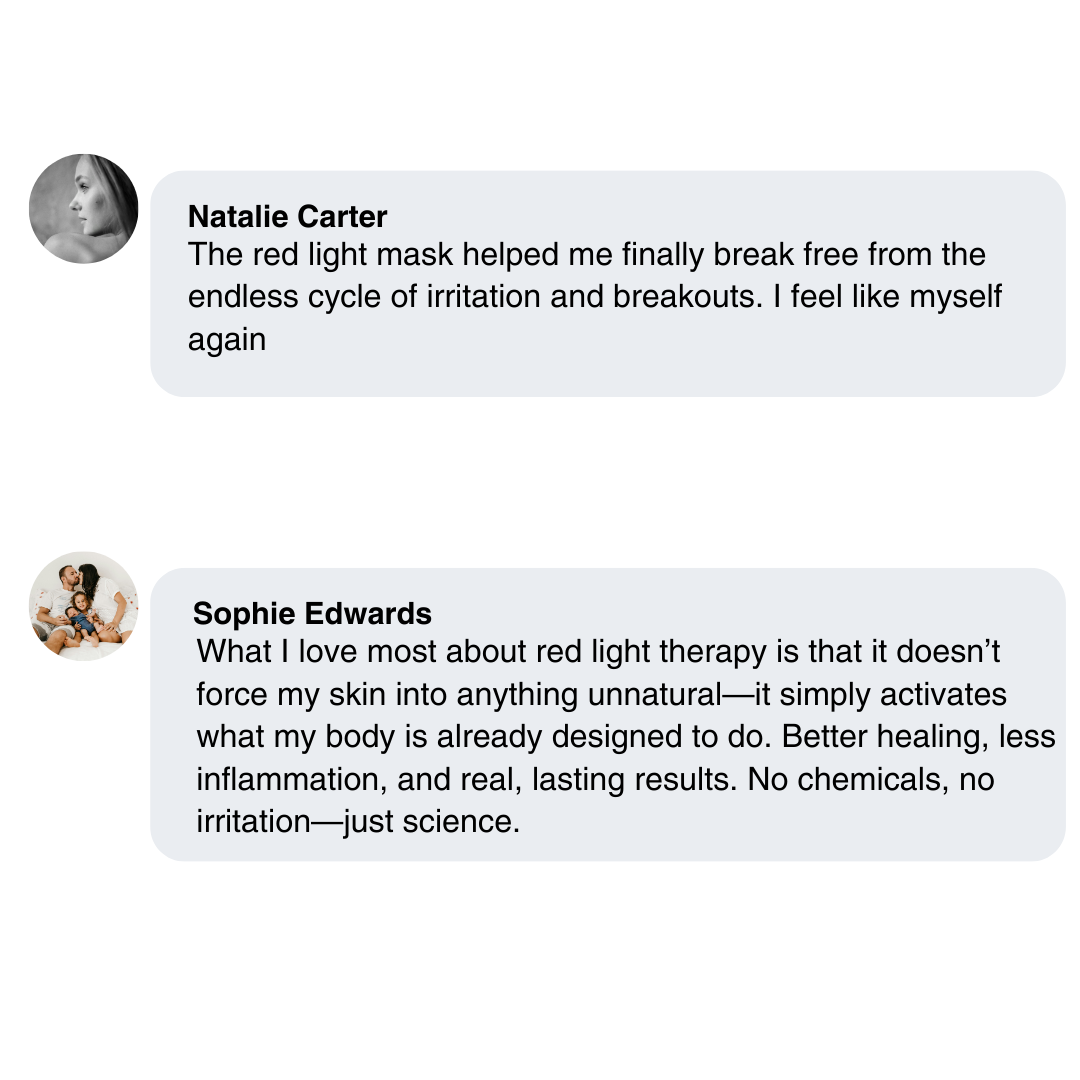Click 'endless cycle of irritation' text
The image size is (1080, 1080).
pos(364,297)
